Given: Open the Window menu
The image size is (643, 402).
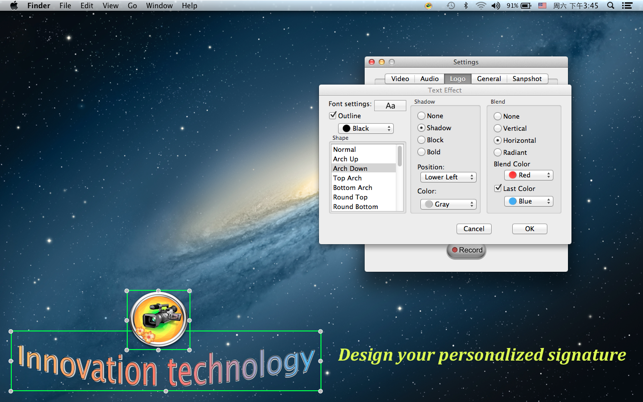Looking at the screenshot, I should [x=159, y=5].
